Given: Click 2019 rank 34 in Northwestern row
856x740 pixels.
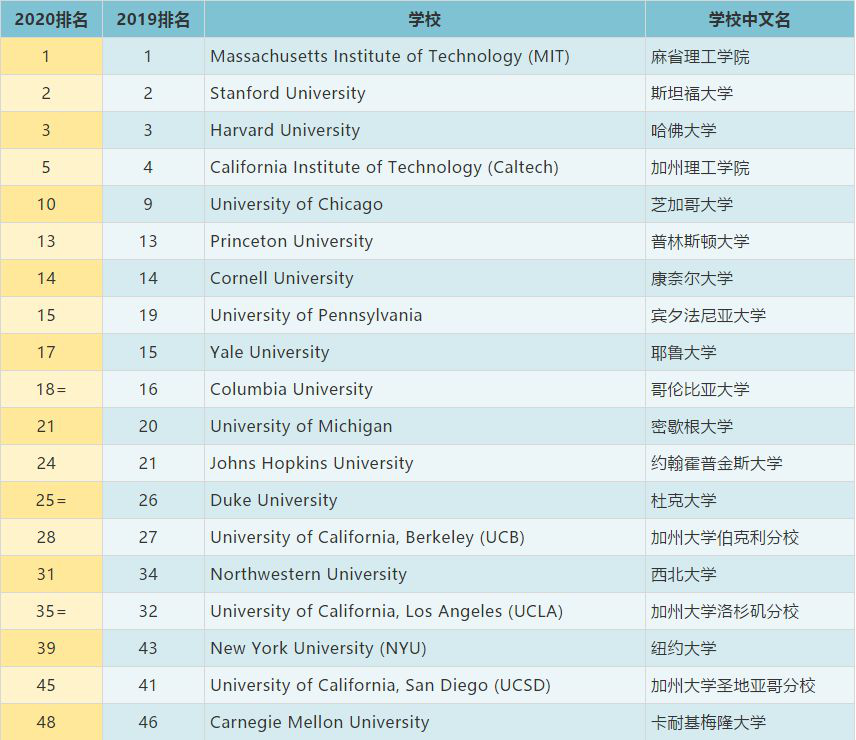Looking at the screenshot, I should click(x=148, y=574).
